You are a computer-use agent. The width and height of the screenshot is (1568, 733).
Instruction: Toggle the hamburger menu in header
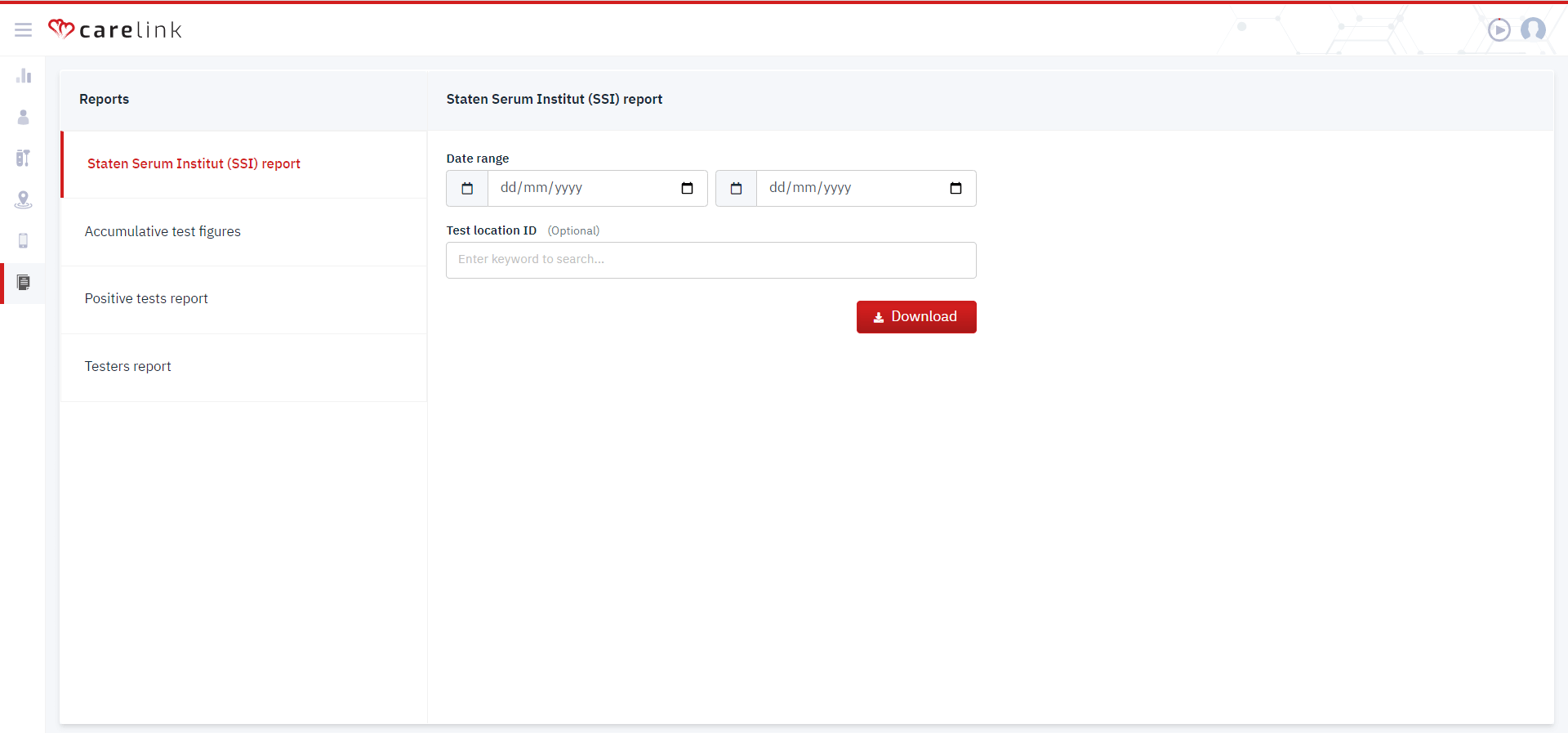(23, 30)
